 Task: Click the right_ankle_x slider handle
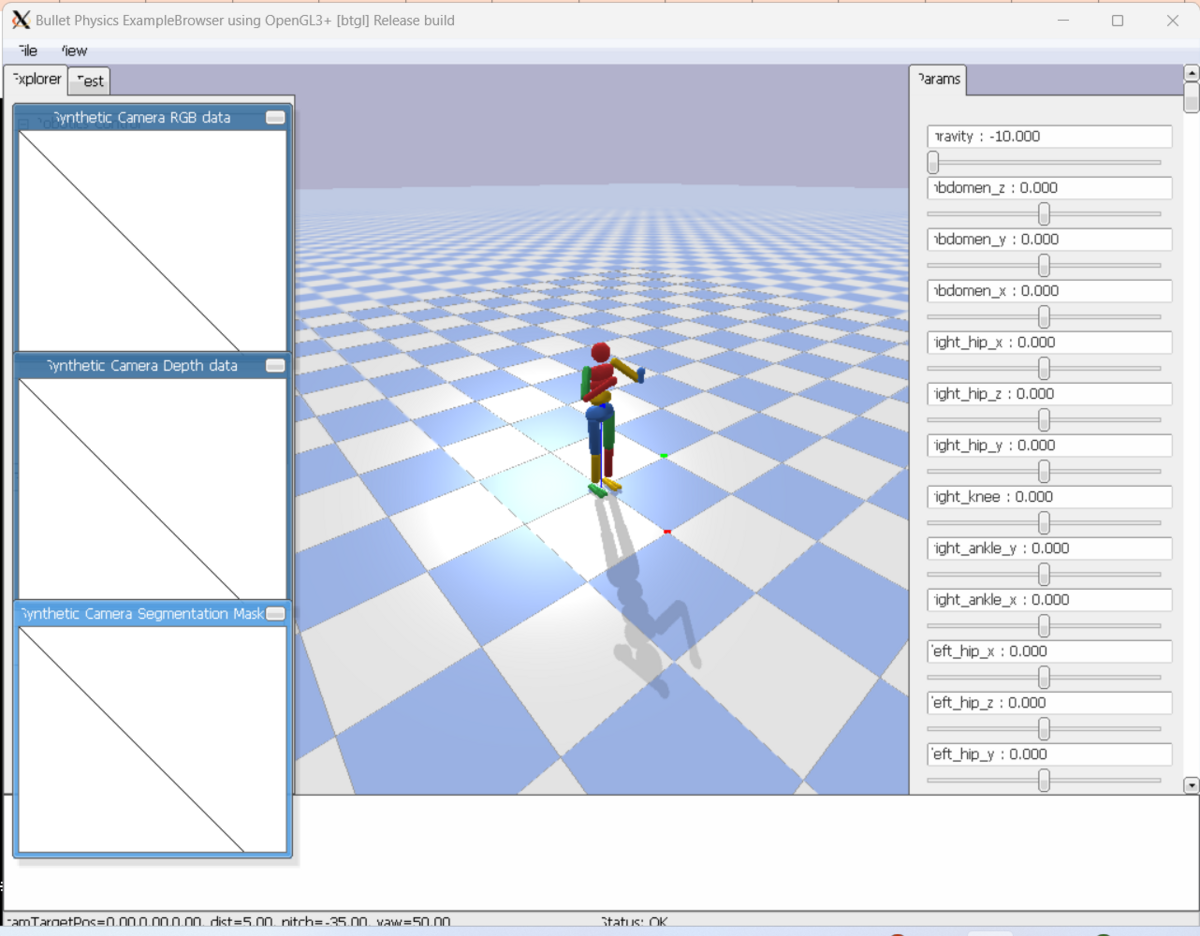click(x=1044, y=626)
